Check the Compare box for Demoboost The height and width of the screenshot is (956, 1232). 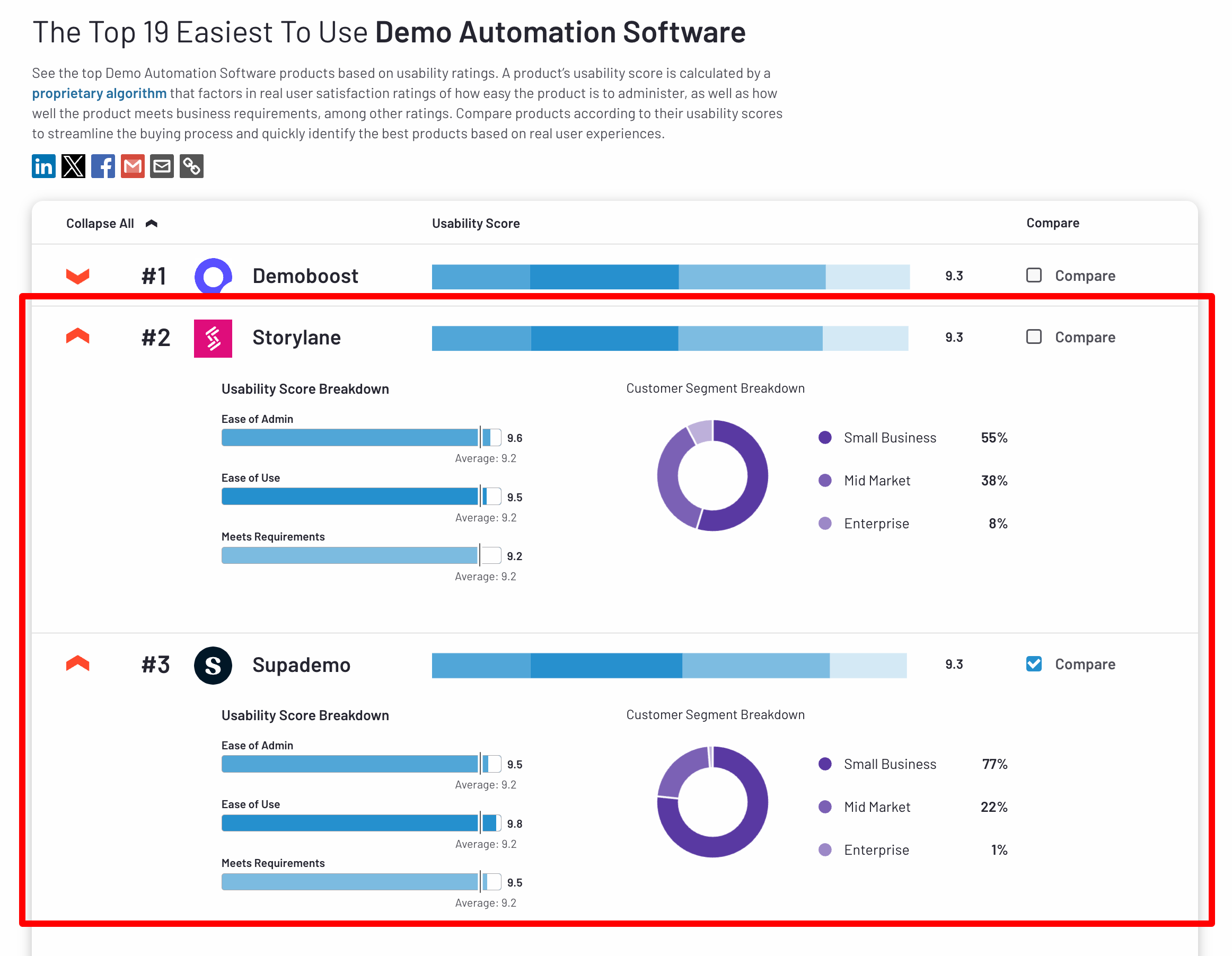1033,275
